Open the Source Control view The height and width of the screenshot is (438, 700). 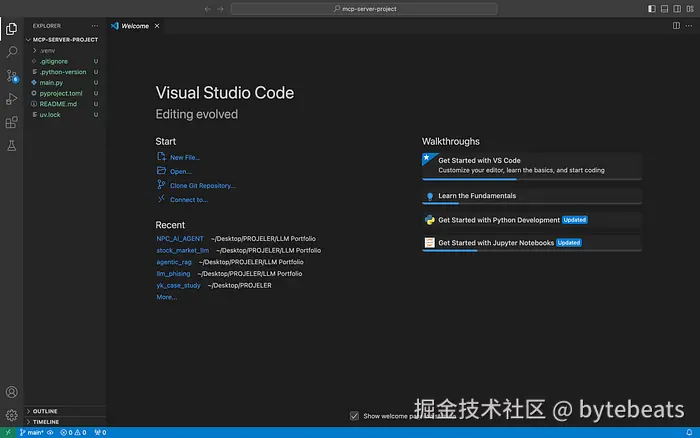(x=12, y=75)
